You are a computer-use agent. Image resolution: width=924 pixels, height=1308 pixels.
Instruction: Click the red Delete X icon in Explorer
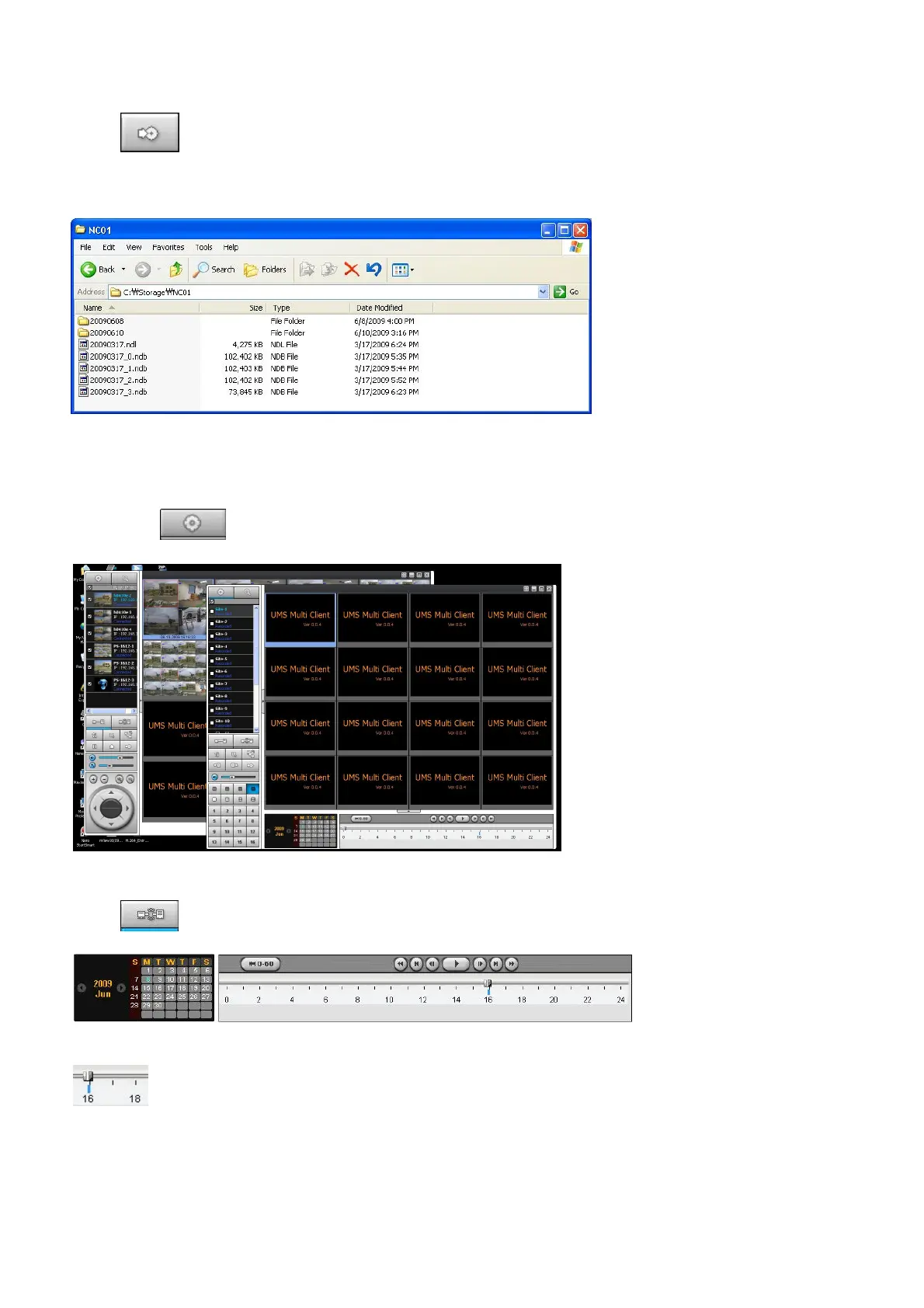point(351,270)
